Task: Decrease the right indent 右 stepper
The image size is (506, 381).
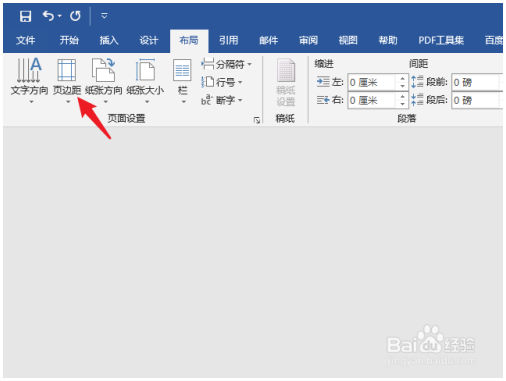Action: pos(402,104)
